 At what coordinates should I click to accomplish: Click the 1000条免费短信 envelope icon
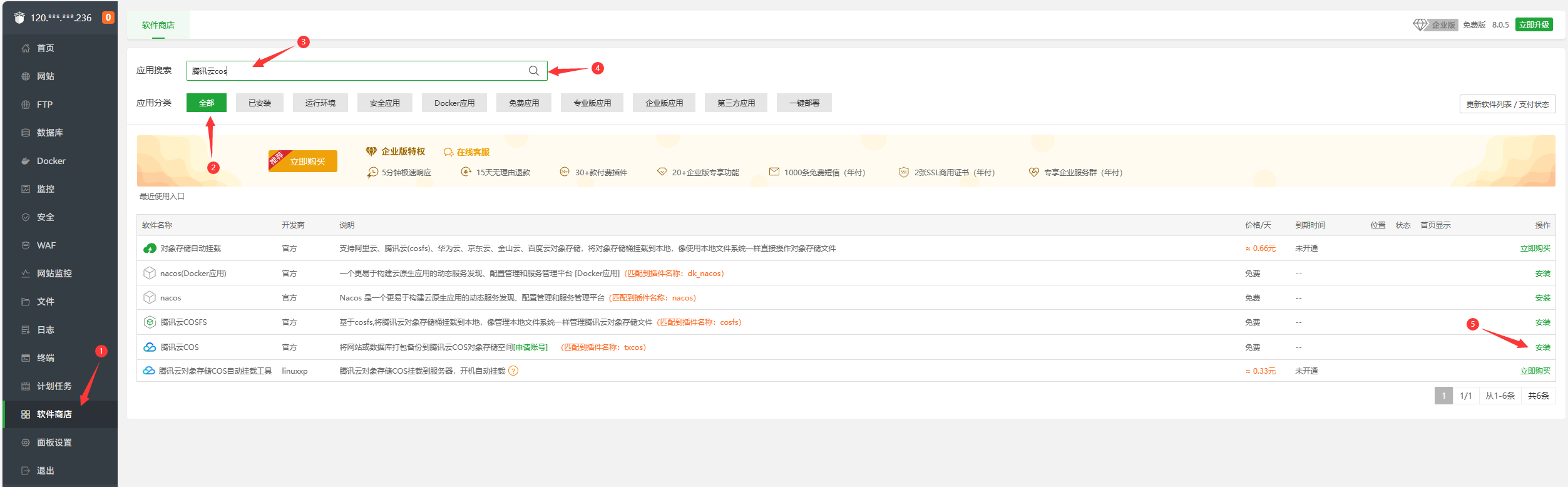[774, 172]
